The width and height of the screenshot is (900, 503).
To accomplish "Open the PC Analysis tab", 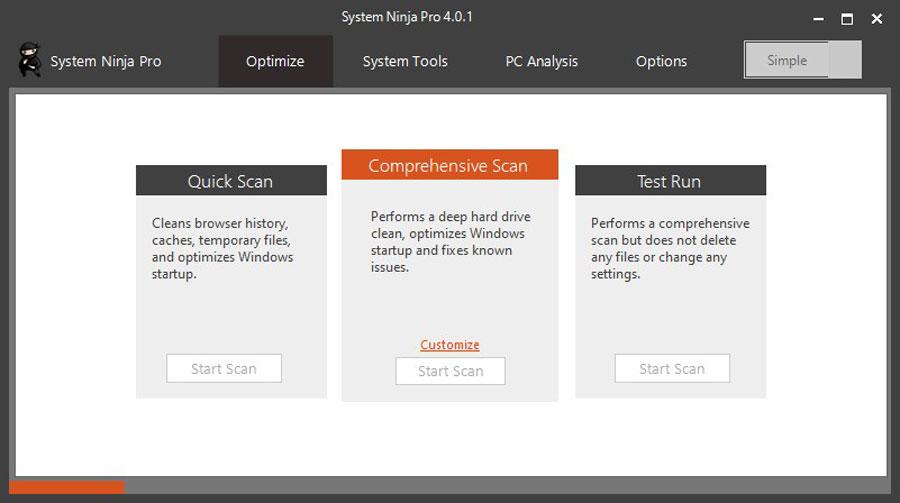I will (x=541, y=61).
